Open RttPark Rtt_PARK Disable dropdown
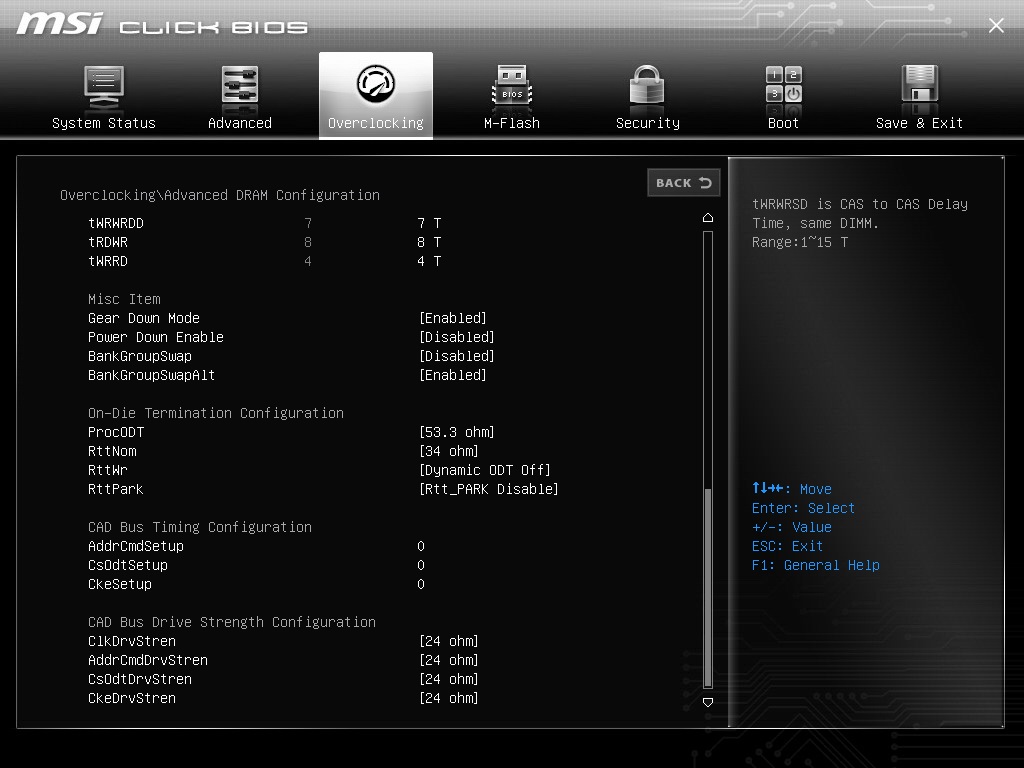 pos(488,489)
